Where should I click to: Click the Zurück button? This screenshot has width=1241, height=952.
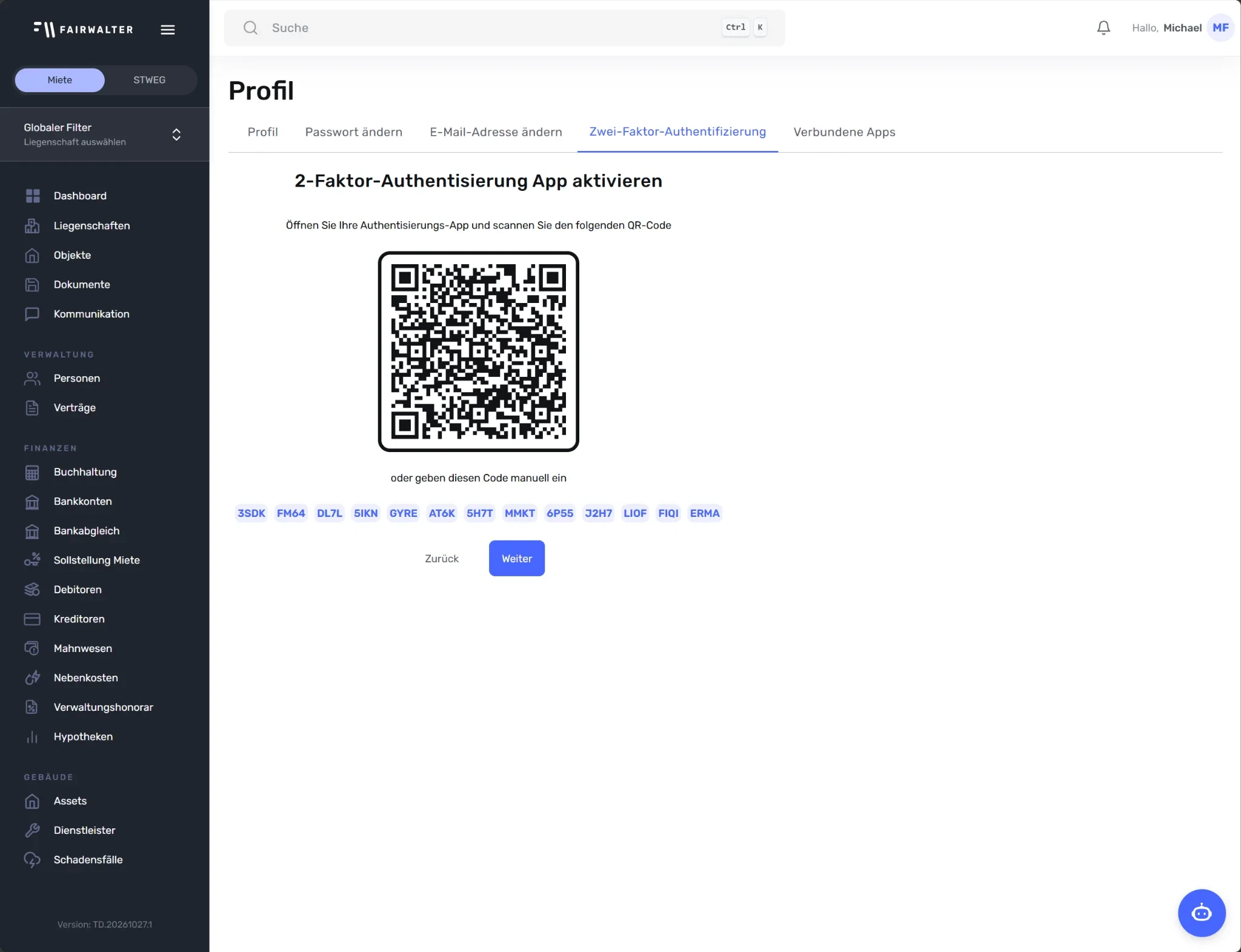442,559
